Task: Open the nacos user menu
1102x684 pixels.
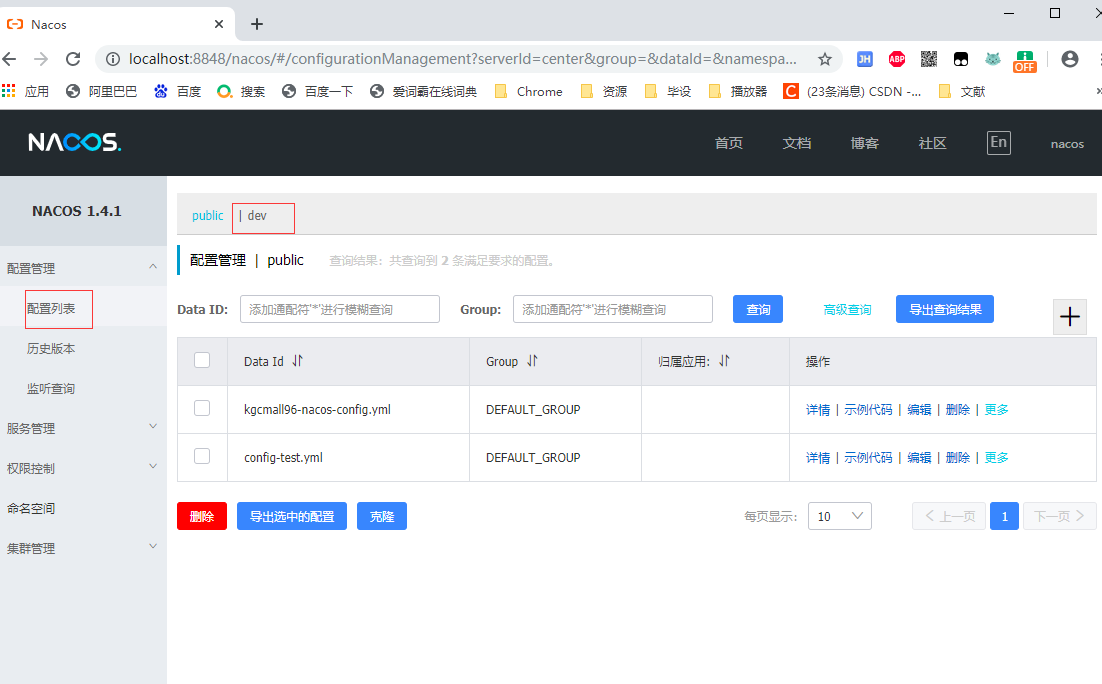Action: pyautogui.click(x=1067, y=144)
